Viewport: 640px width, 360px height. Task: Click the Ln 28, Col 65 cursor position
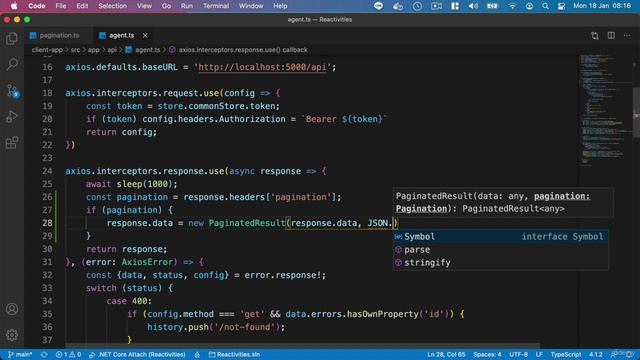pos(446,354)
